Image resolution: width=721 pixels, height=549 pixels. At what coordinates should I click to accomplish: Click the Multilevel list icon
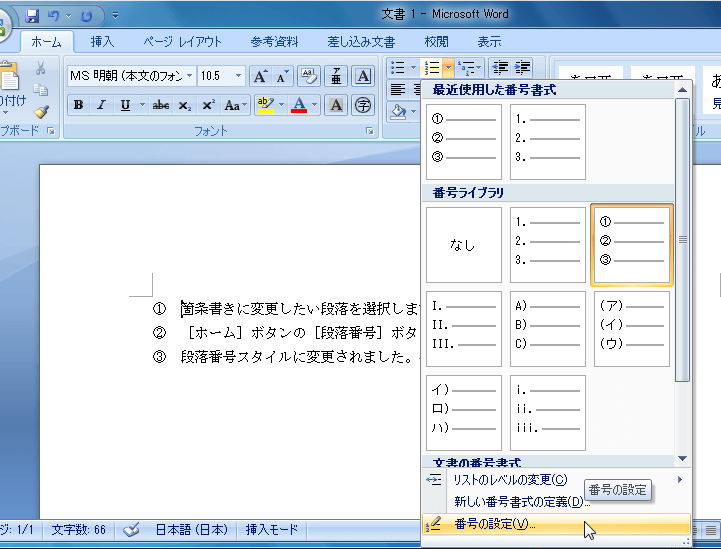pyautogui.click(x=467, y=68)
